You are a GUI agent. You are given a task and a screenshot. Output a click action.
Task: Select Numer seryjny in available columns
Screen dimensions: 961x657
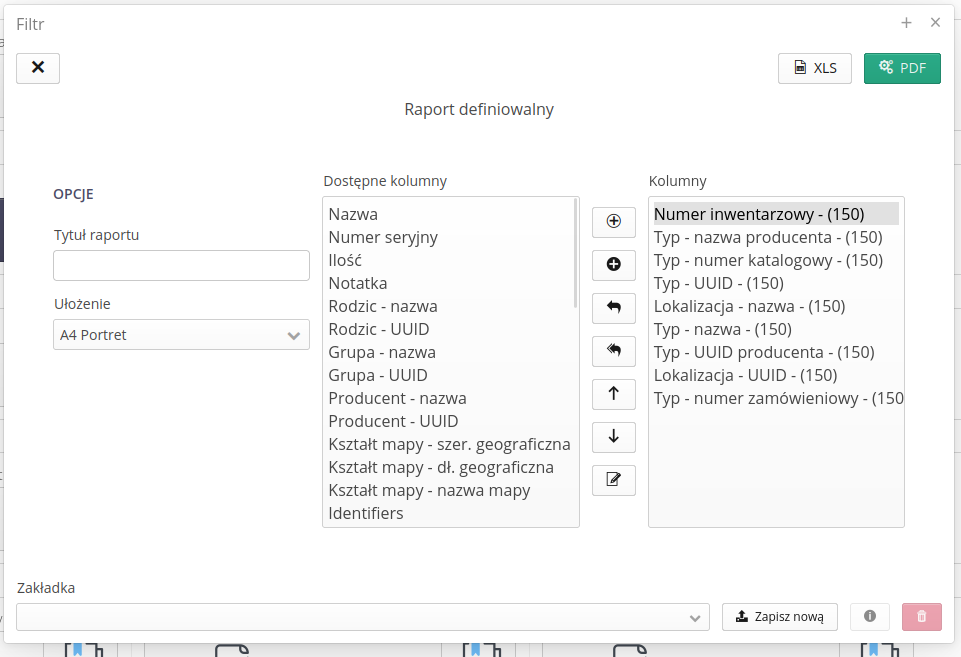(383, 237)
